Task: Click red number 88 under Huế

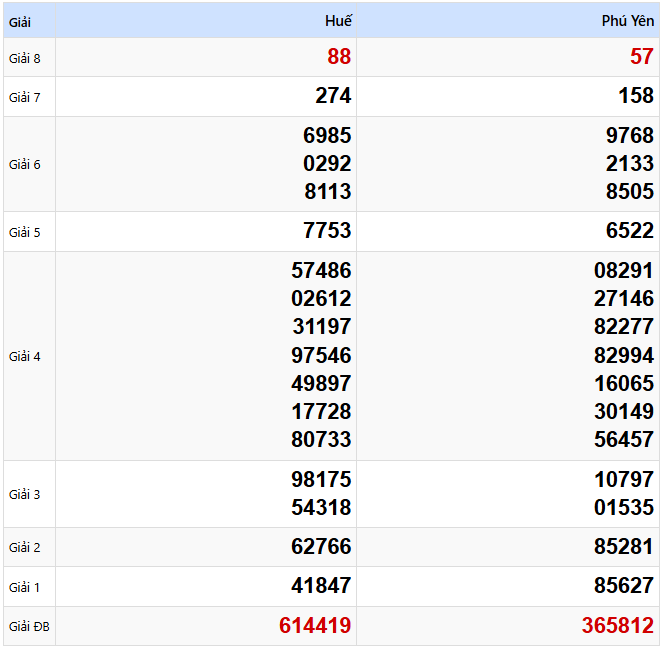Action: (x=339, y=57)
